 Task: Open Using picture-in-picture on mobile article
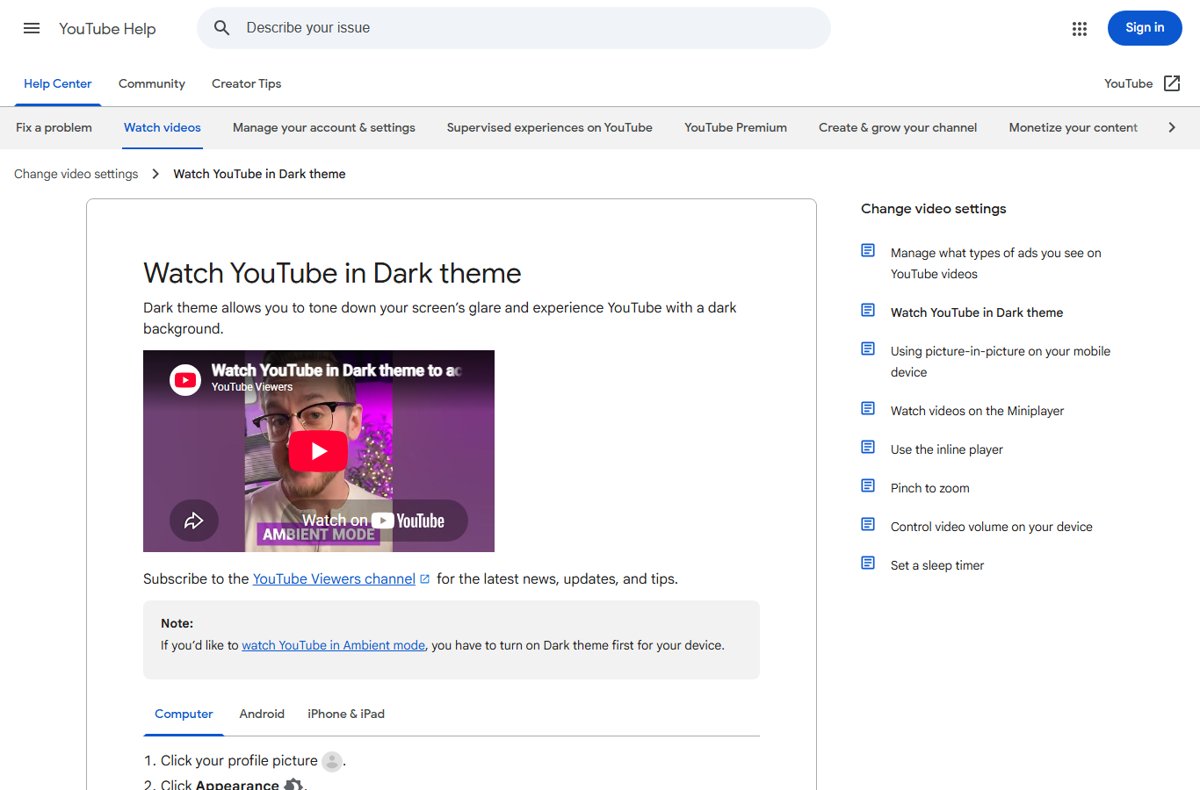pos(1001,362)
